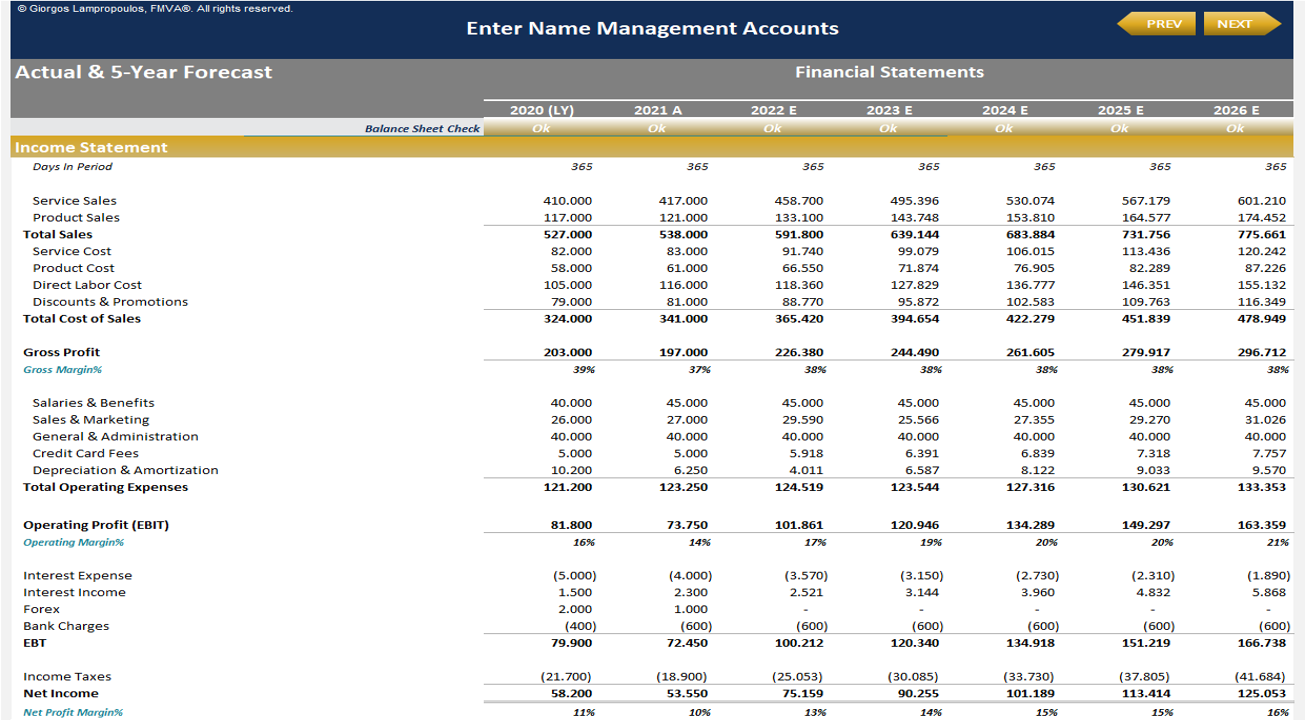
Task: Select the Gross Margin% row label
Action: pos(63,370)
